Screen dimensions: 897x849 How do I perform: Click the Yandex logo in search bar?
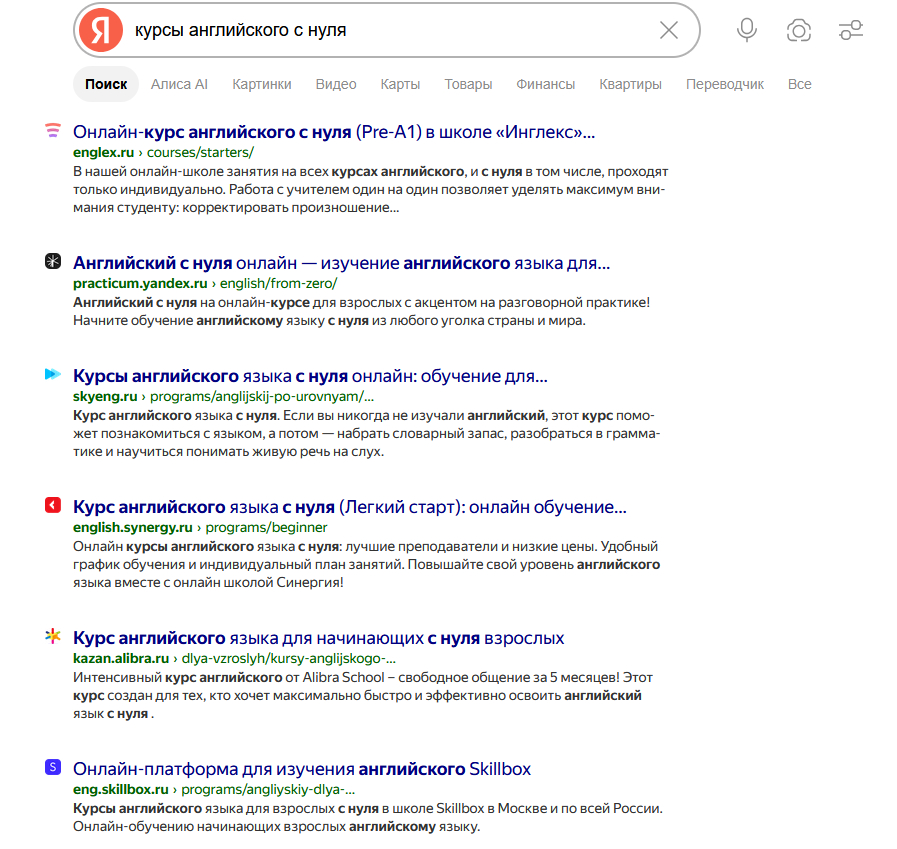[x=101, y=30]
